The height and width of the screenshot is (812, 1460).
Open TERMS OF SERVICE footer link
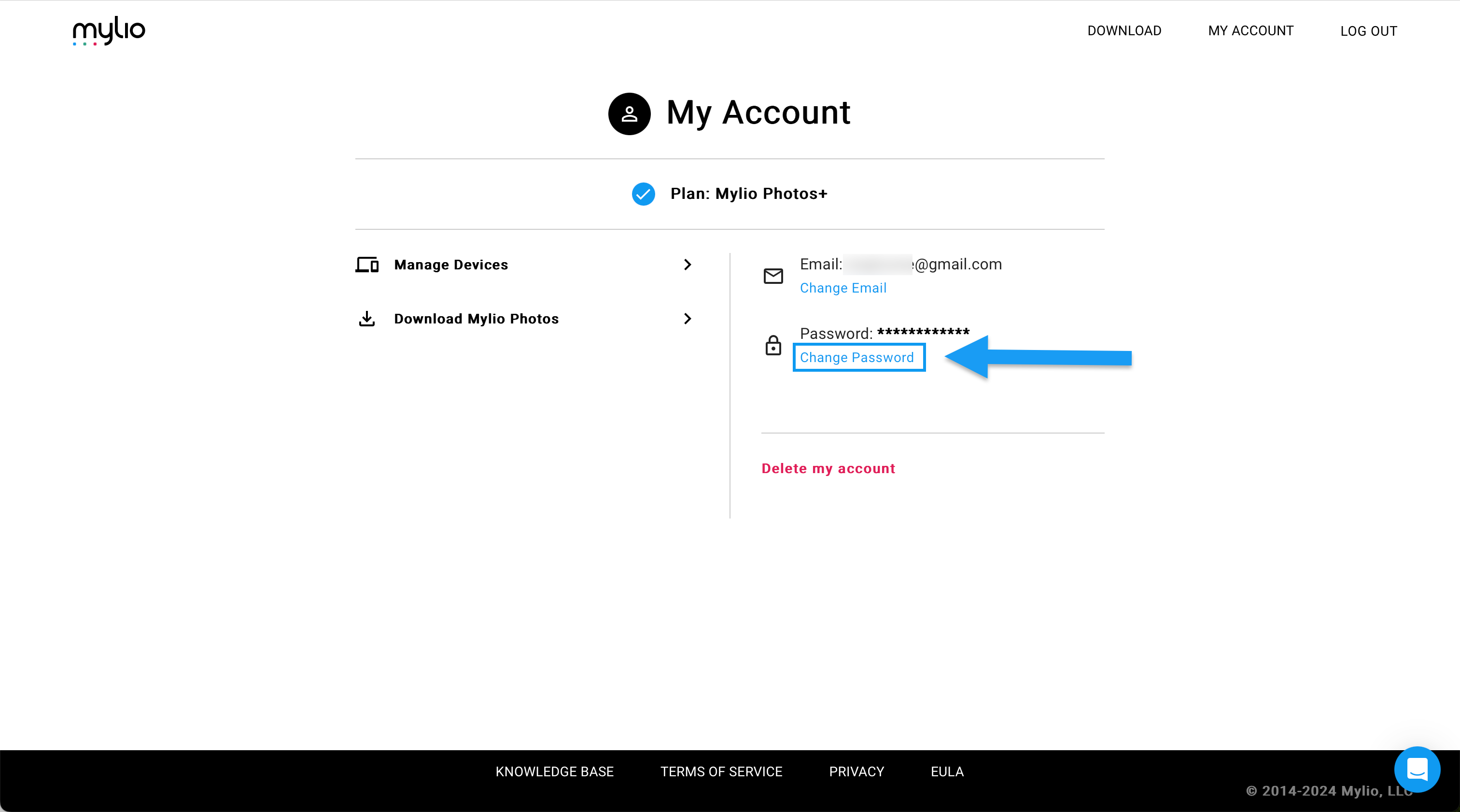click(721, 771)
